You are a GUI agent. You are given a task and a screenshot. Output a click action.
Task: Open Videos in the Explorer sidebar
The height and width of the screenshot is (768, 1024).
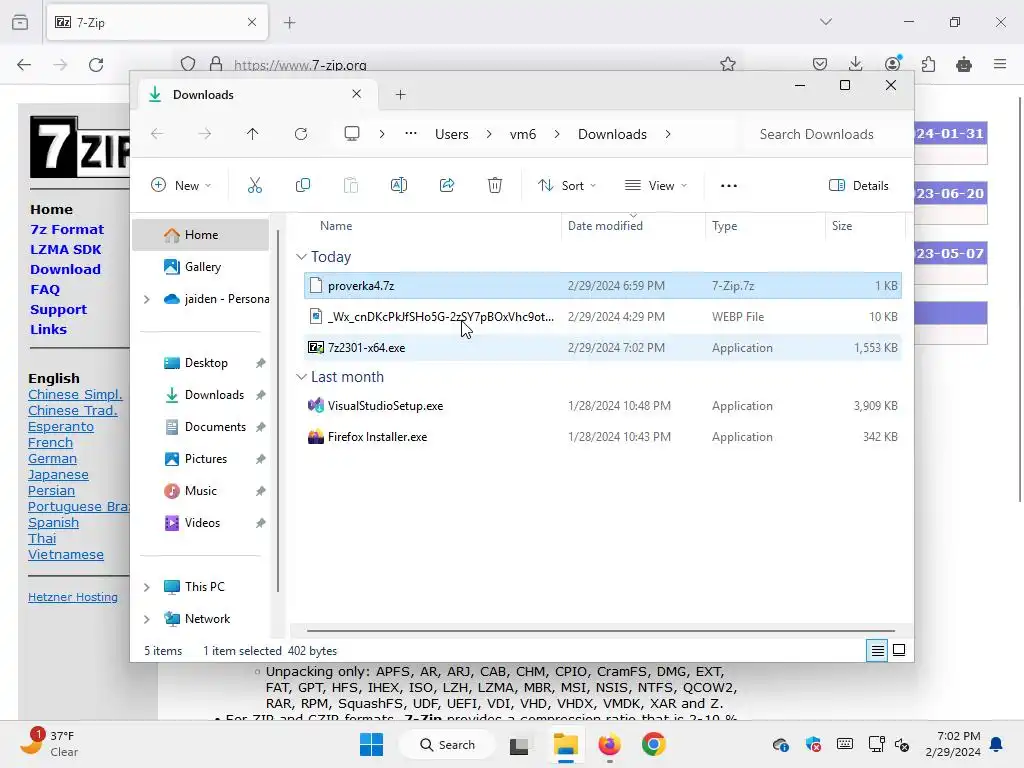200,522
